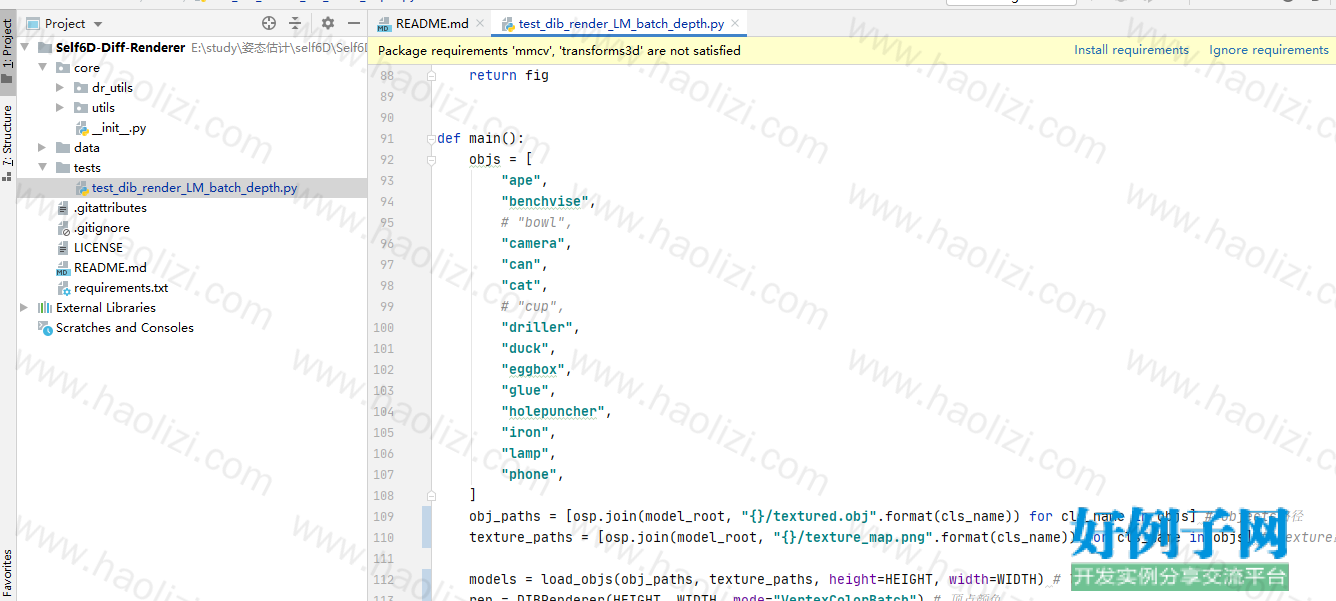The image size is (1336, 601).
Task: Click the locate/scroll-from-source target icon
Action: point(268,23)
